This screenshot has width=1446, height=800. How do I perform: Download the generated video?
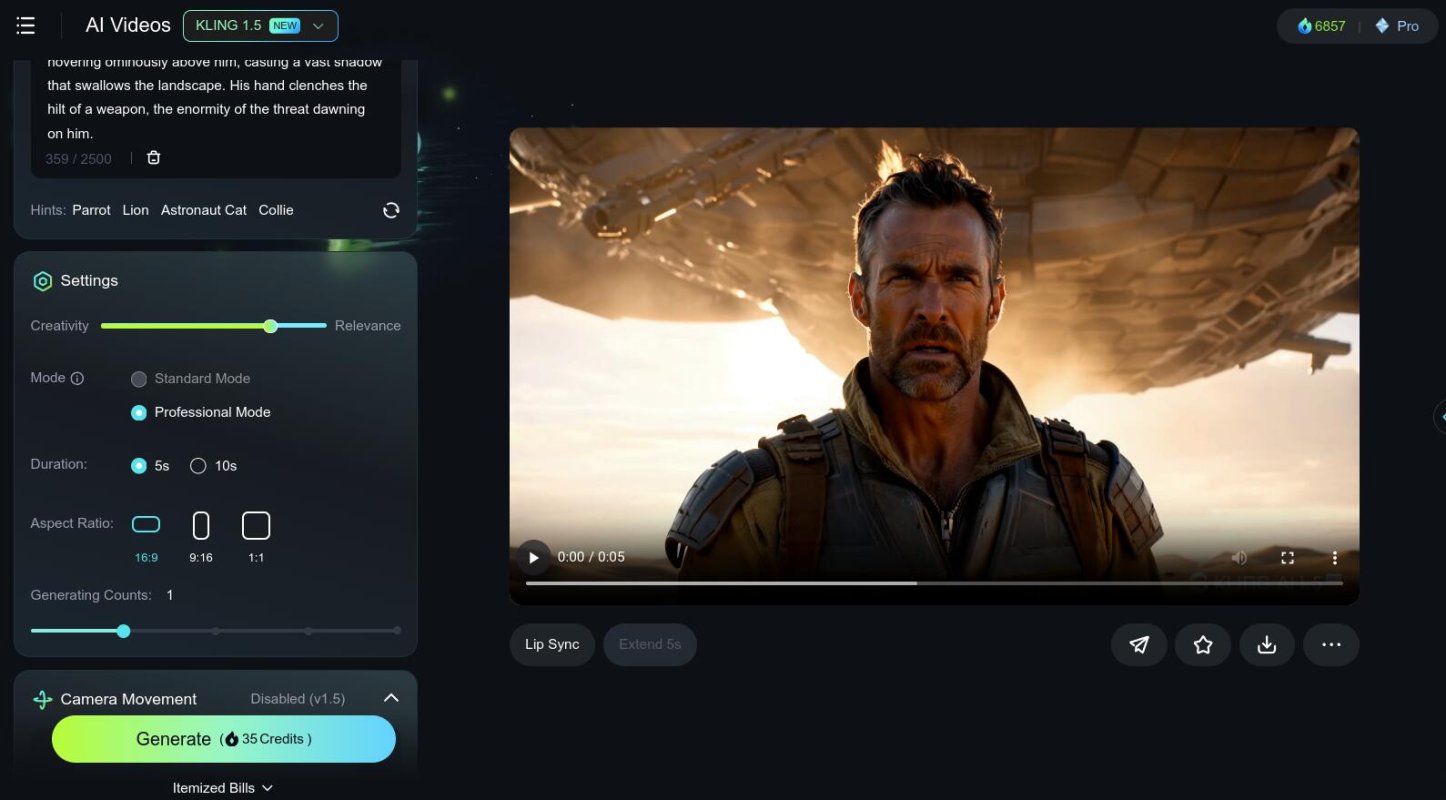click(x=1267, y=645)
